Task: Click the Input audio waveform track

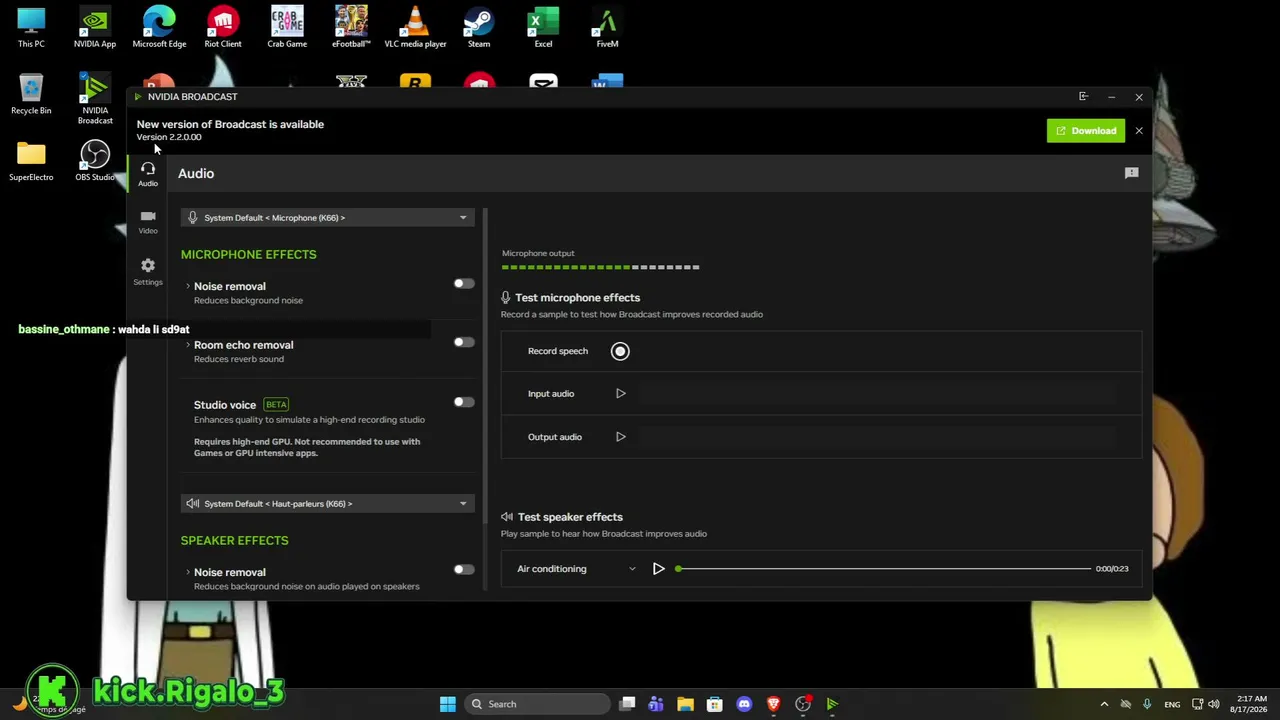Action: click(x=878, y=394)
